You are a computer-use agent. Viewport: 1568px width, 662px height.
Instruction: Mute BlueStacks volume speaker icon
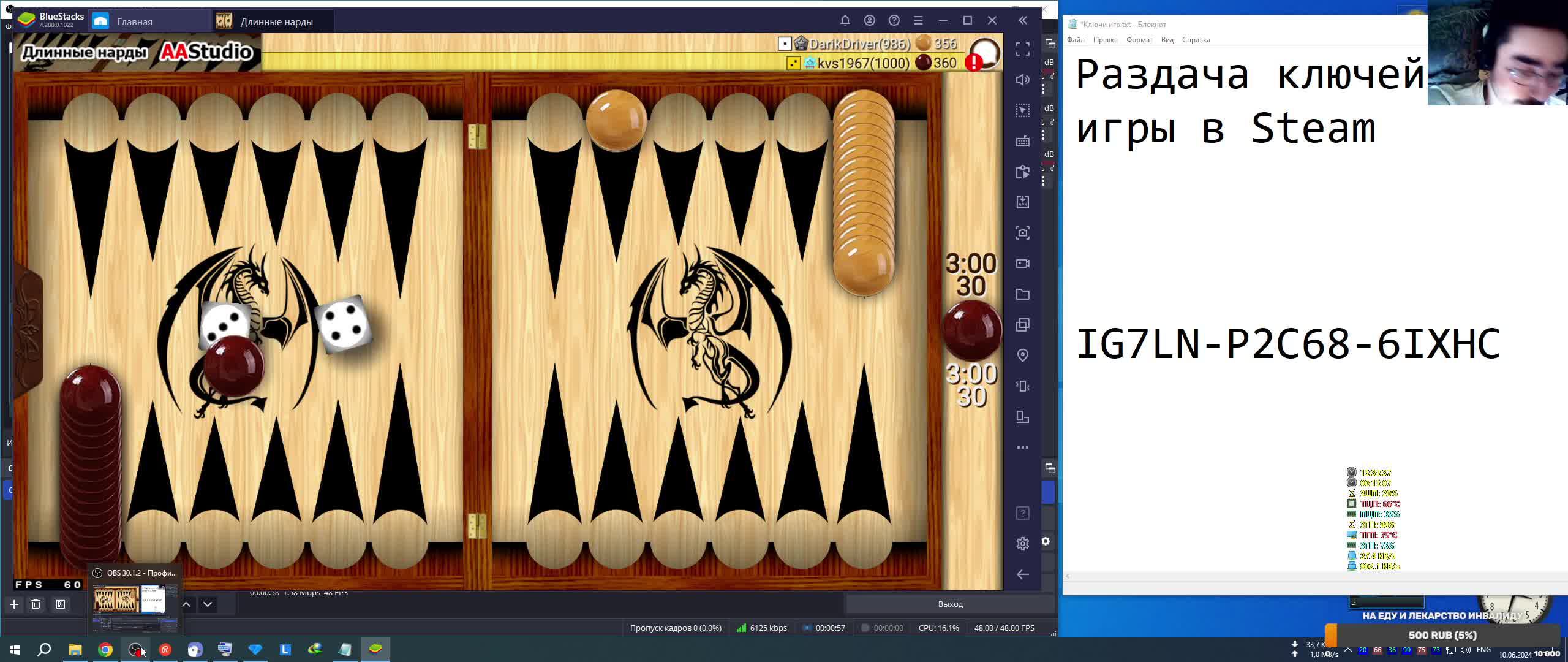click(1022, 80)
